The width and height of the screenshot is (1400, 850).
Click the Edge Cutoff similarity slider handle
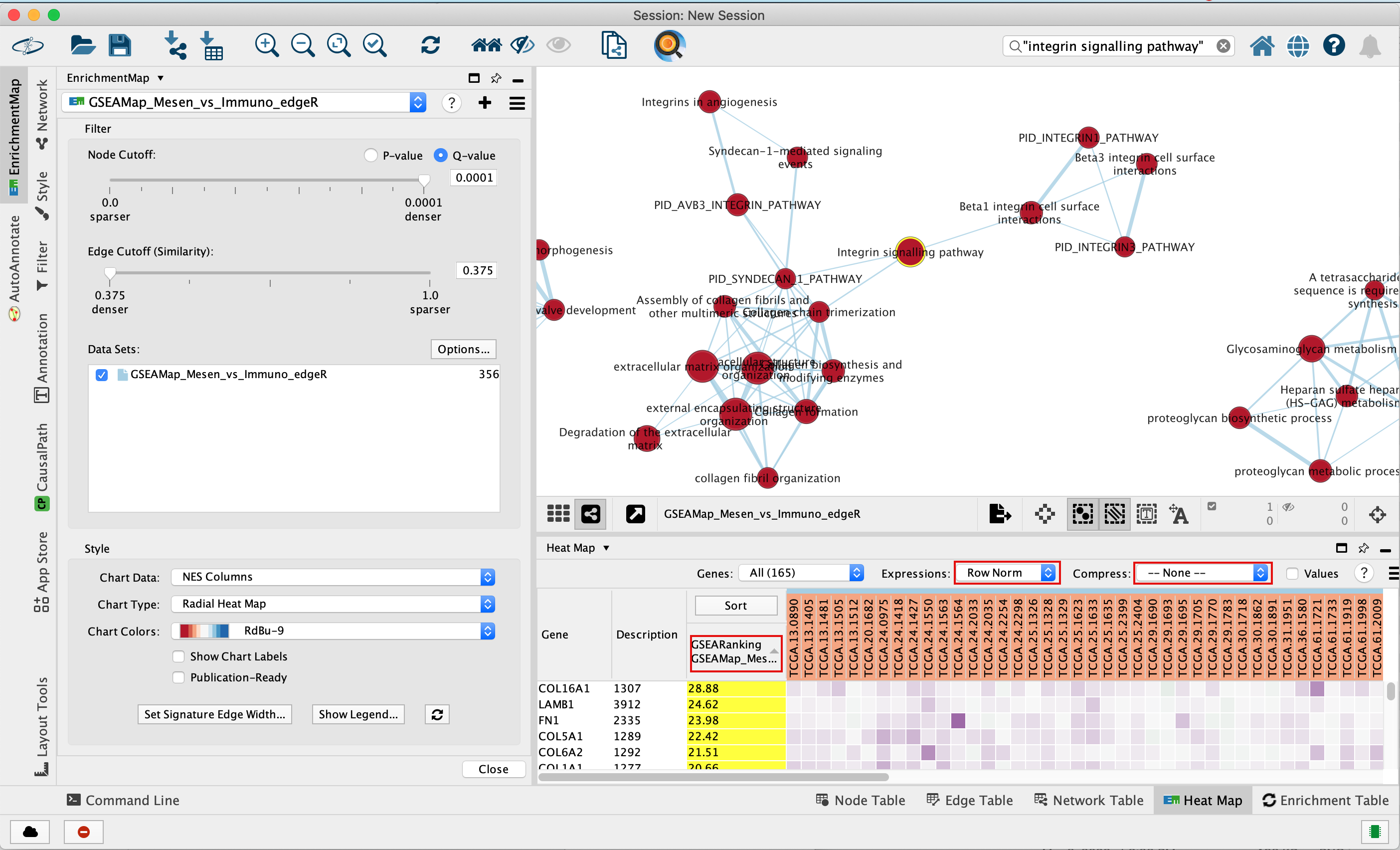pyautogui.click(x=110, y=274)
